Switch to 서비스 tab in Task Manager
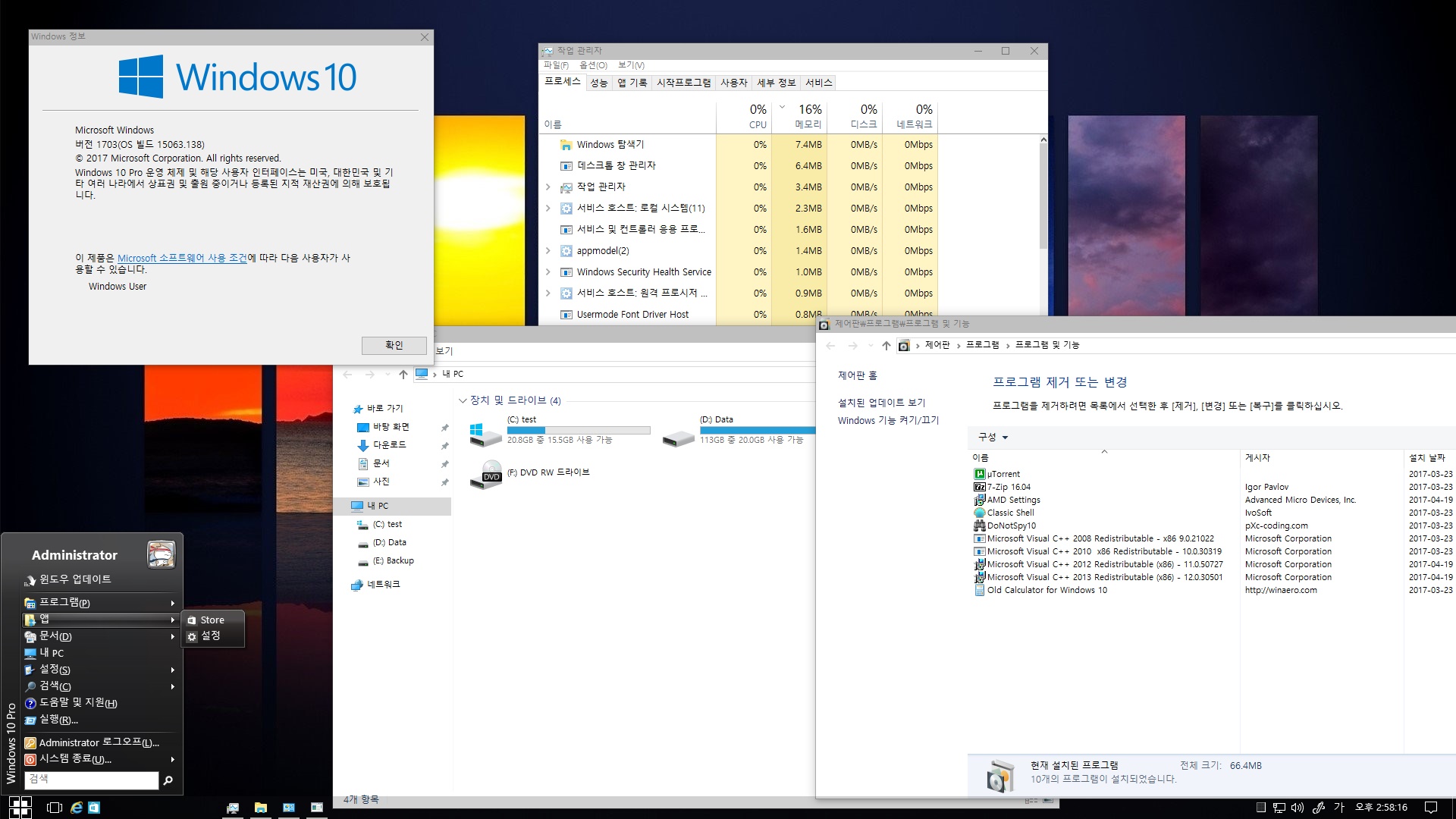This screenshot has width=1456, height=819. click(x=818, y=83)
